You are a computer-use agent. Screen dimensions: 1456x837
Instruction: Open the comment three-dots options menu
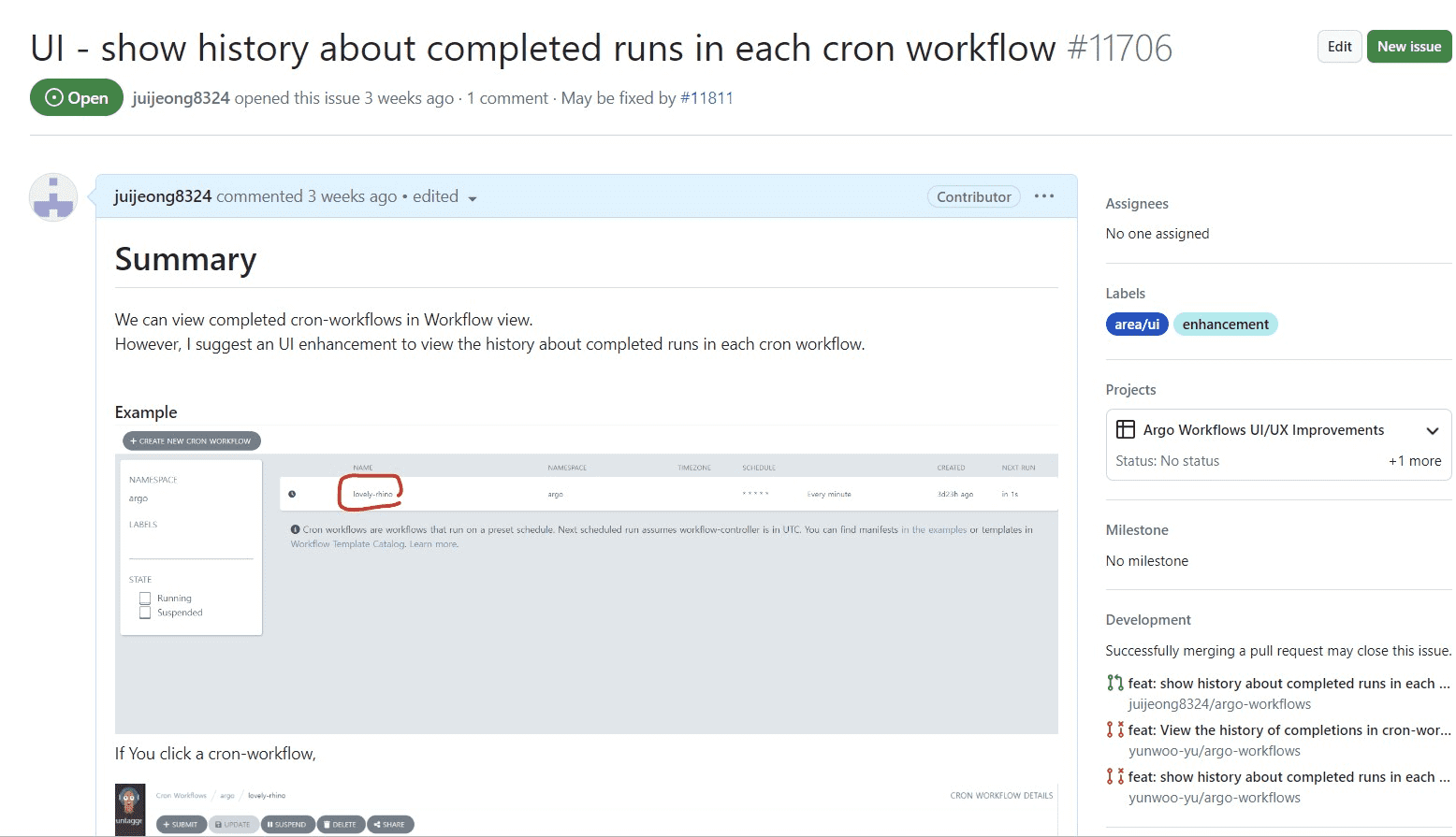(1044, 196)
